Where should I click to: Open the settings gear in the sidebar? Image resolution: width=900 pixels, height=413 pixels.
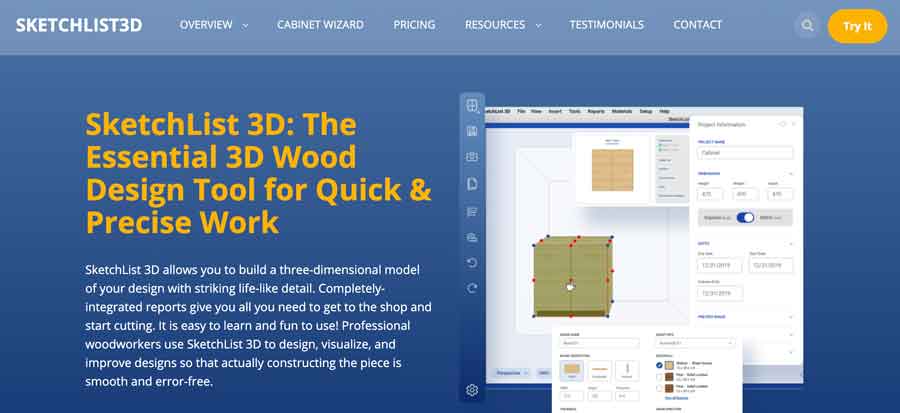point(472,390)
